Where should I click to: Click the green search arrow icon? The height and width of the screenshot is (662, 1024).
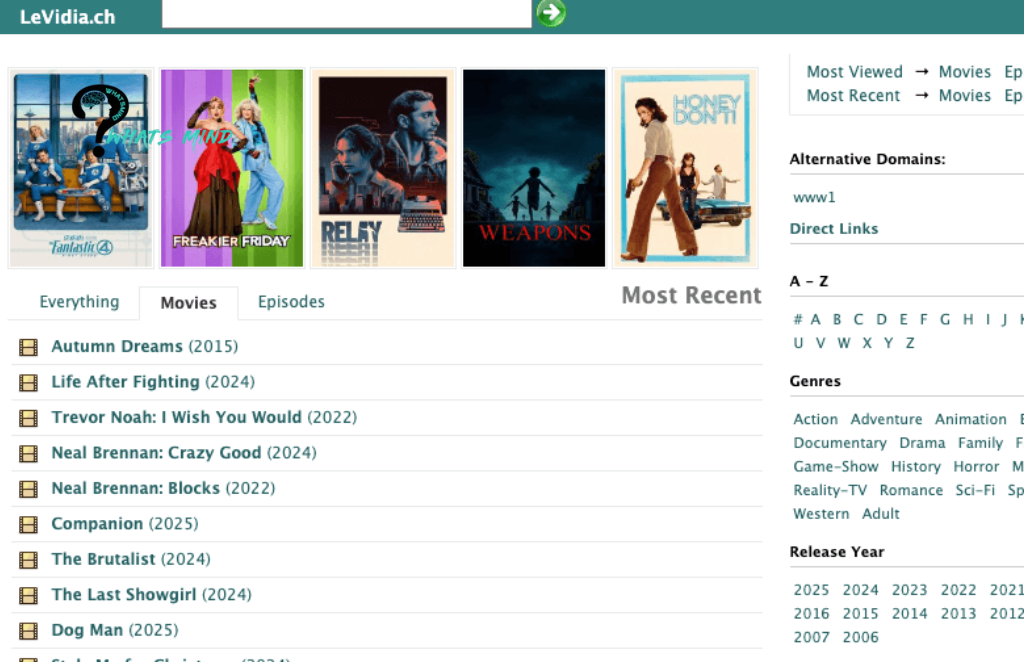pyautogui.click(x=550, y=14)
